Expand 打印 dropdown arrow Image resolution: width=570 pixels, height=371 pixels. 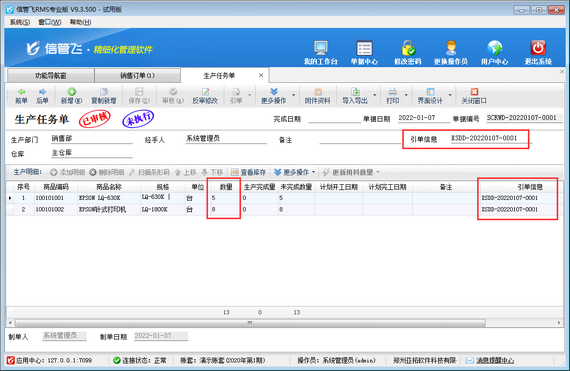click(x=406, y=95)
